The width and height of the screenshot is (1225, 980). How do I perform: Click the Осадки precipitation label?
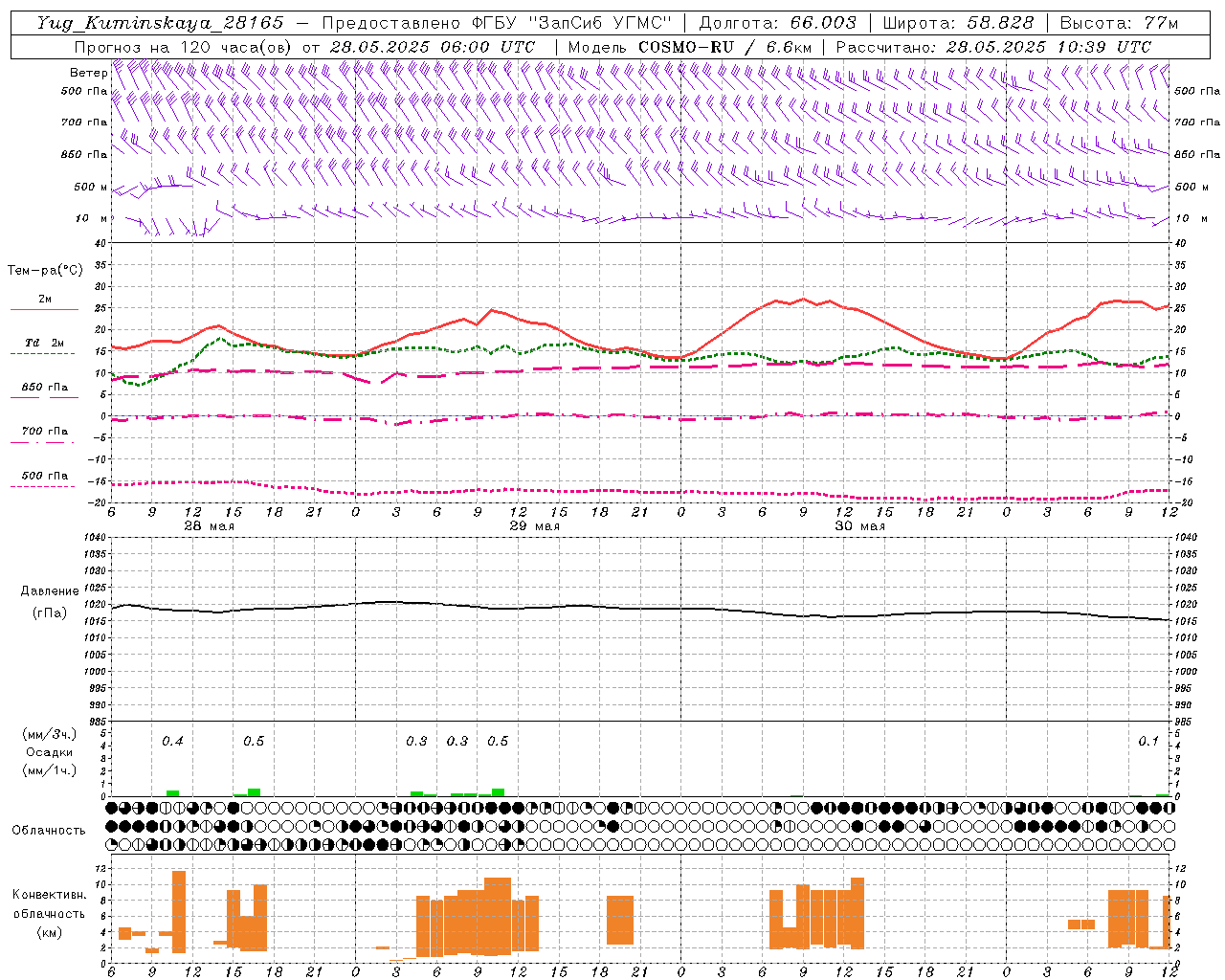tap(50, 752)
